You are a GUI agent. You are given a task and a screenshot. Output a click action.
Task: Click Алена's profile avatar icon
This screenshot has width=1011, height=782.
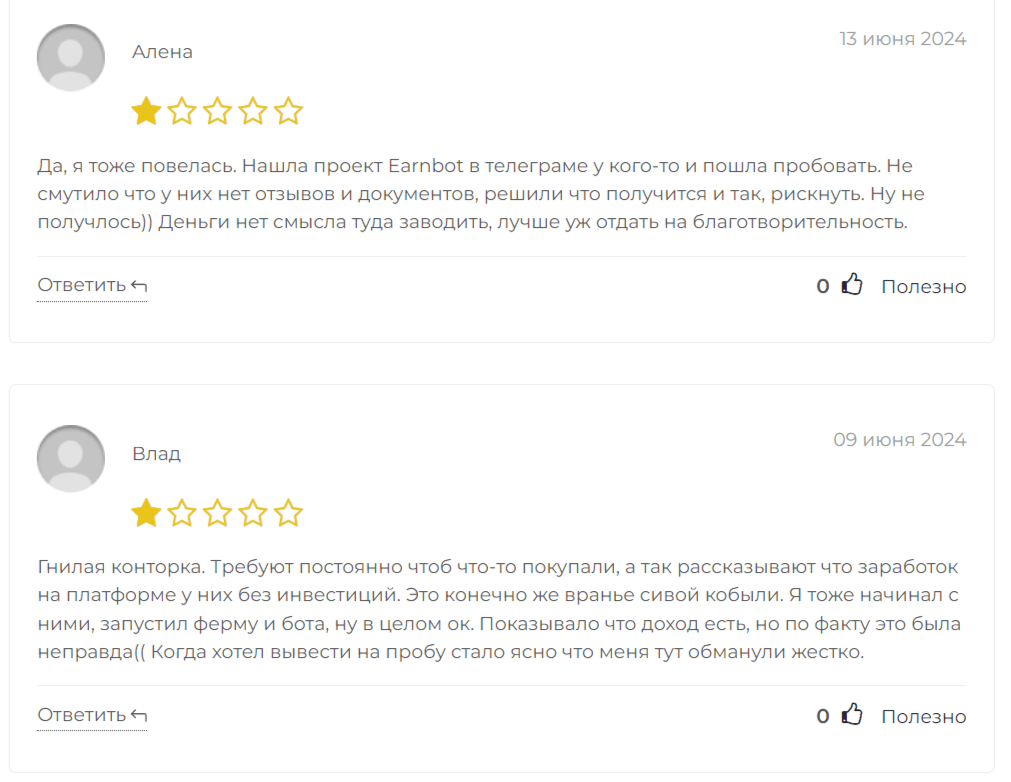tap(71, 58)
